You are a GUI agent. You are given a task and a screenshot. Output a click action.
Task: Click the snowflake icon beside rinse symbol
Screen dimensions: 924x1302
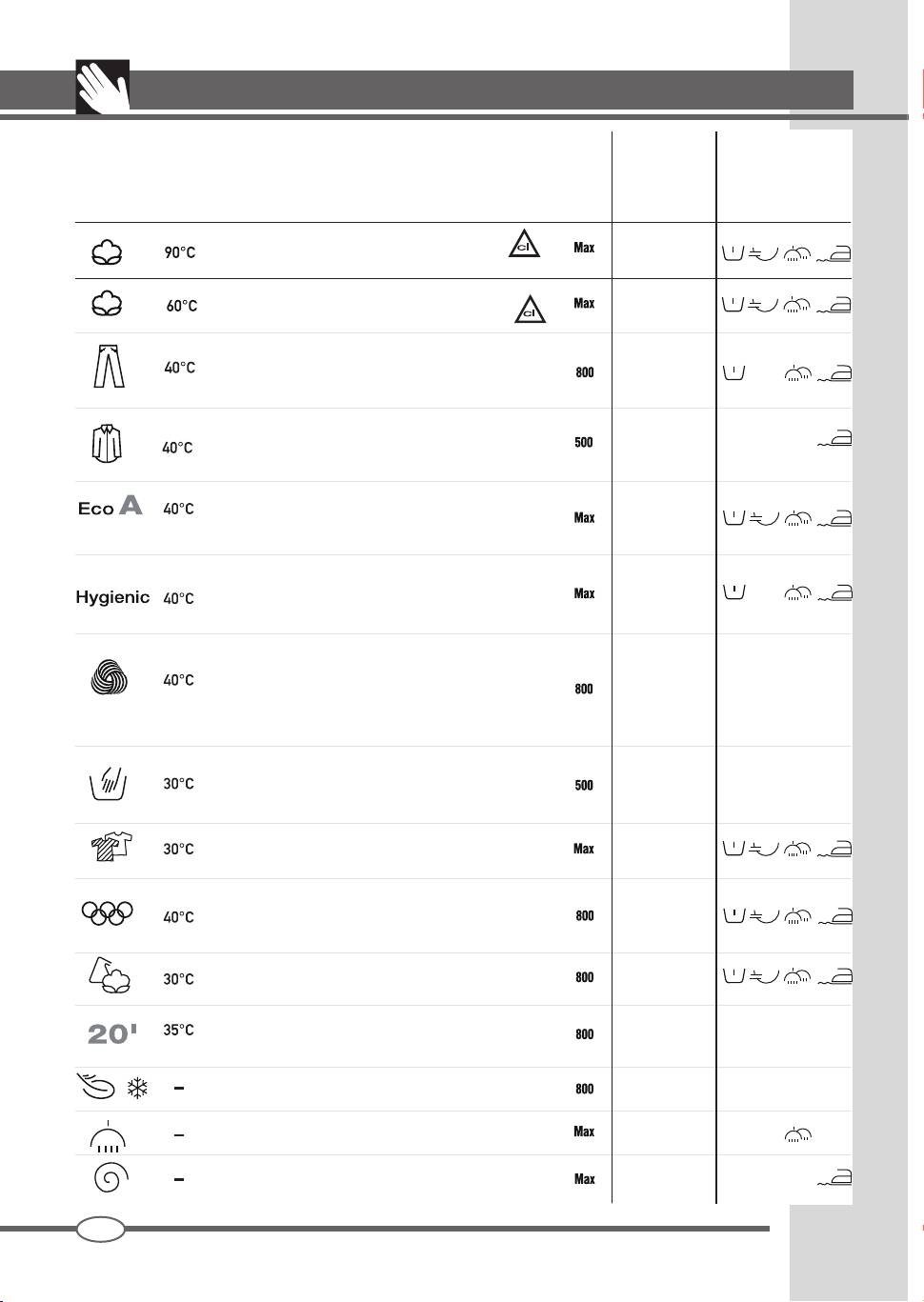[138, 1089]
